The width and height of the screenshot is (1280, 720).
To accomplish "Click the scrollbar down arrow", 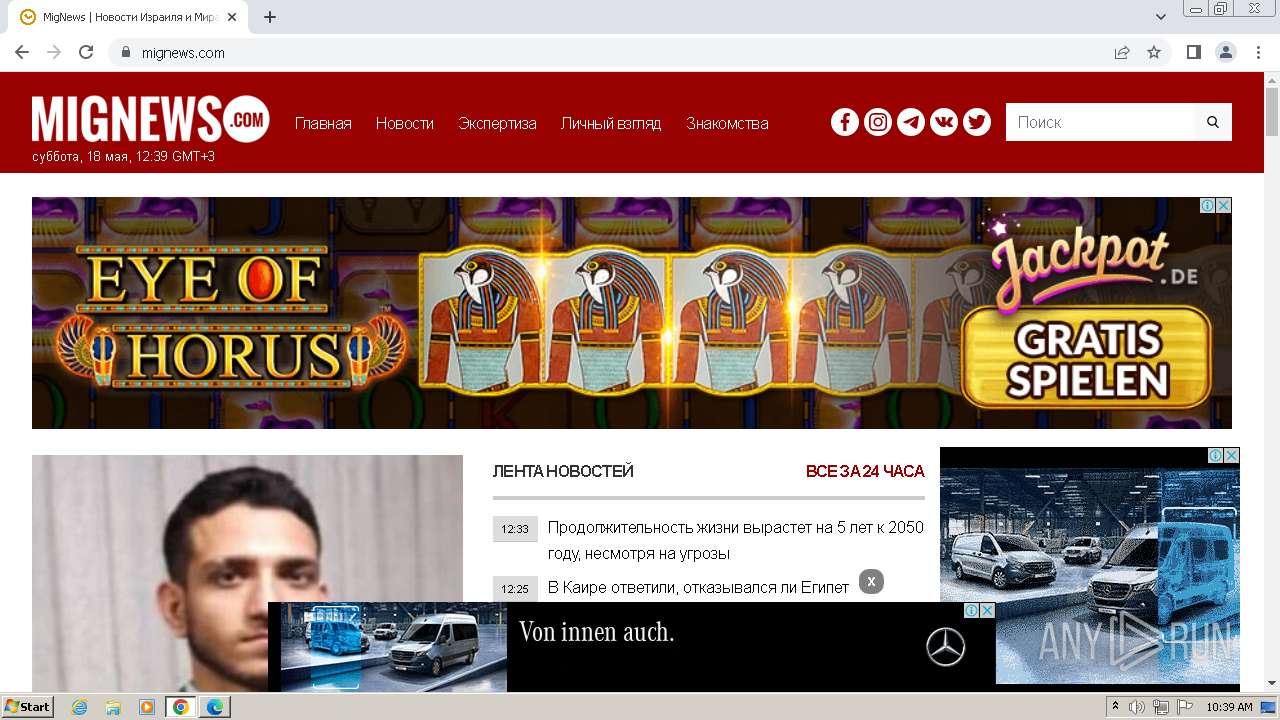I will point(1272,684).
